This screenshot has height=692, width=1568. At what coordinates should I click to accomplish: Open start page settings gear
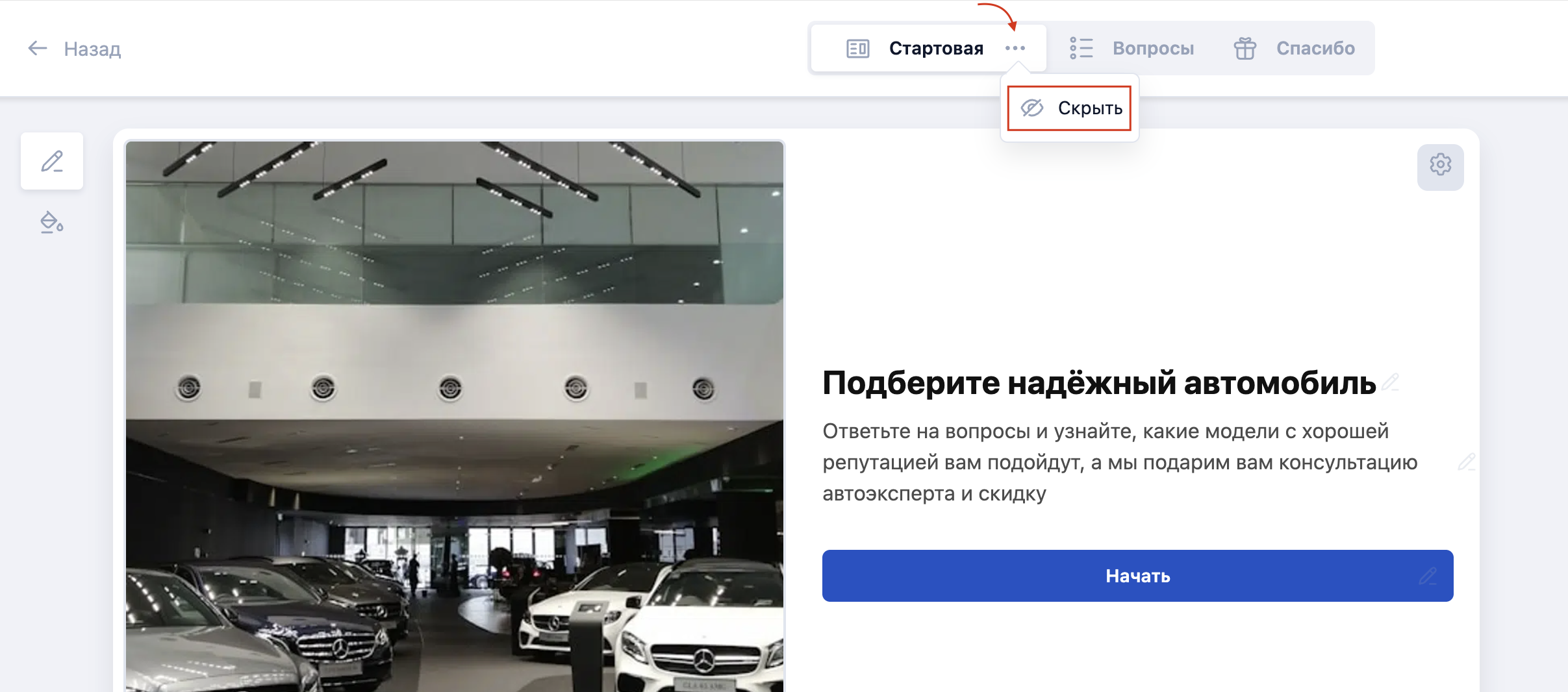(x=1440, y=165)
